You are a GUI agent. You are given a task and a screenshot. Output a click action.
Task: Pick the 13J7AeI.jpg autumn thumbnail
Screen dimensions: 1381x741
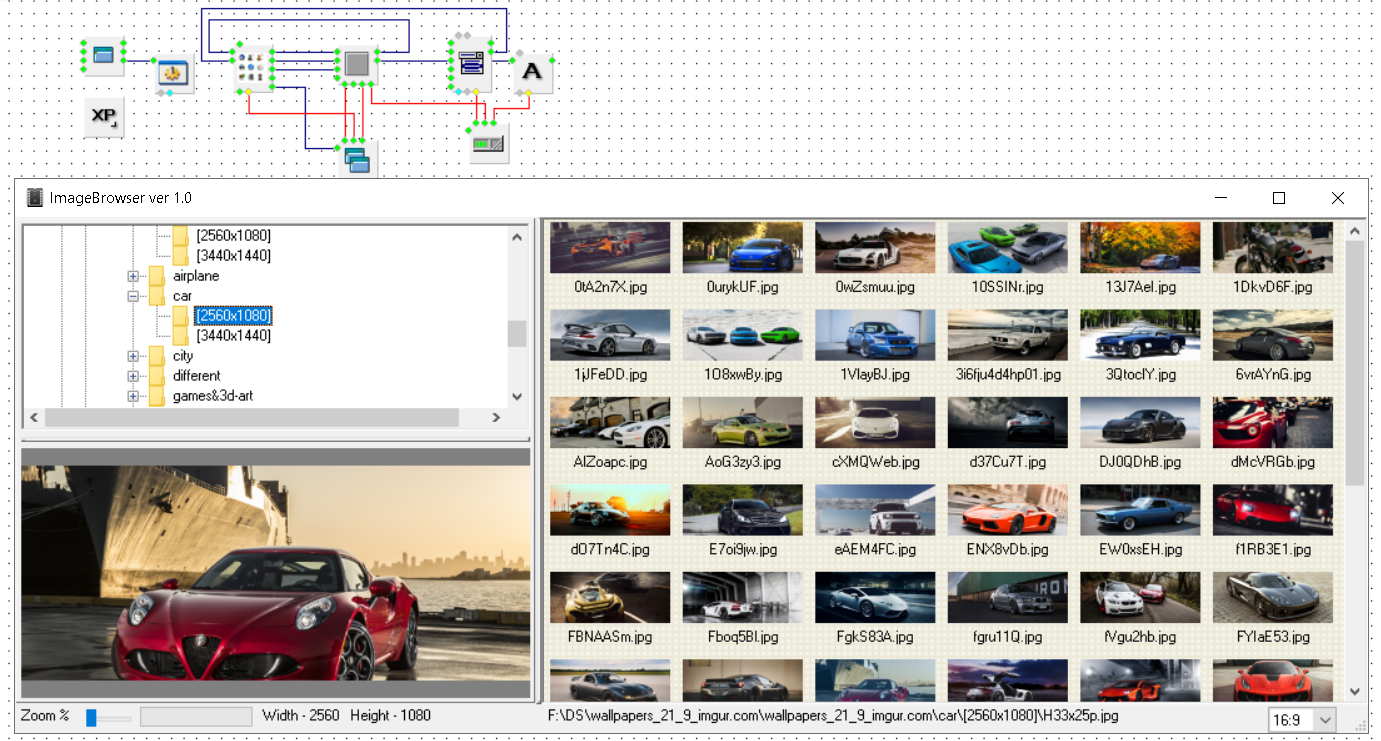point(1139,248)
